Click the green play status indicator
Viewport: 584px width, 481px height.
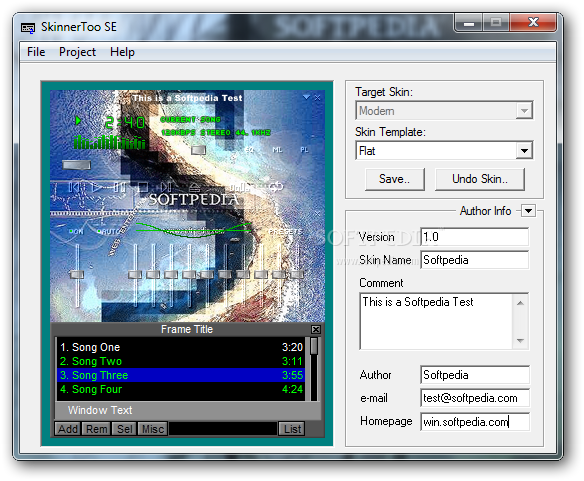coord(78,120)
